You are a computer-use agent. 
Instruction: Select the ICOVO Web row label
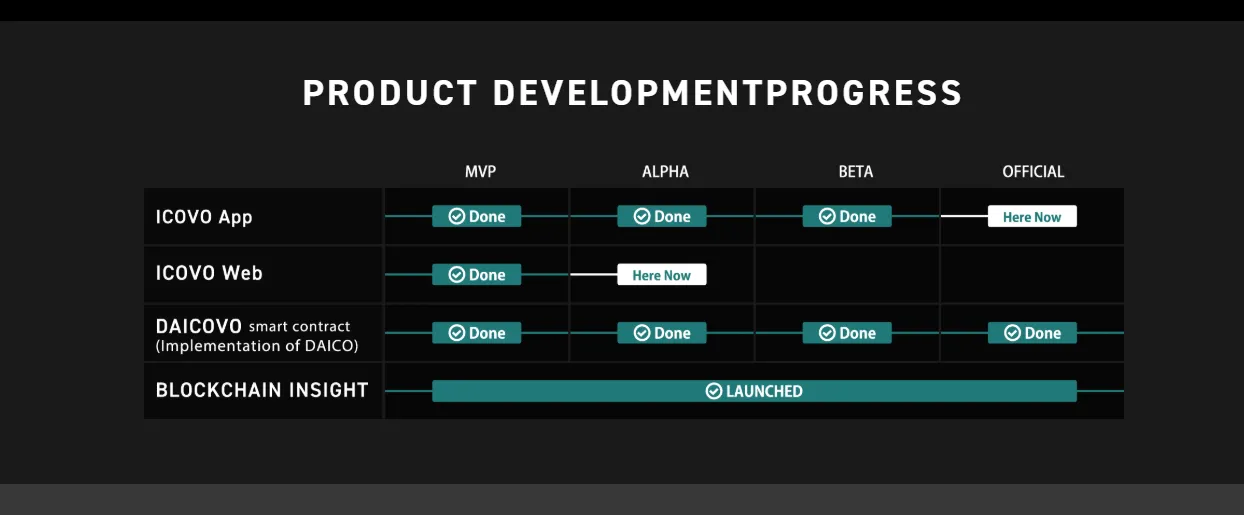tap(209, 273)
